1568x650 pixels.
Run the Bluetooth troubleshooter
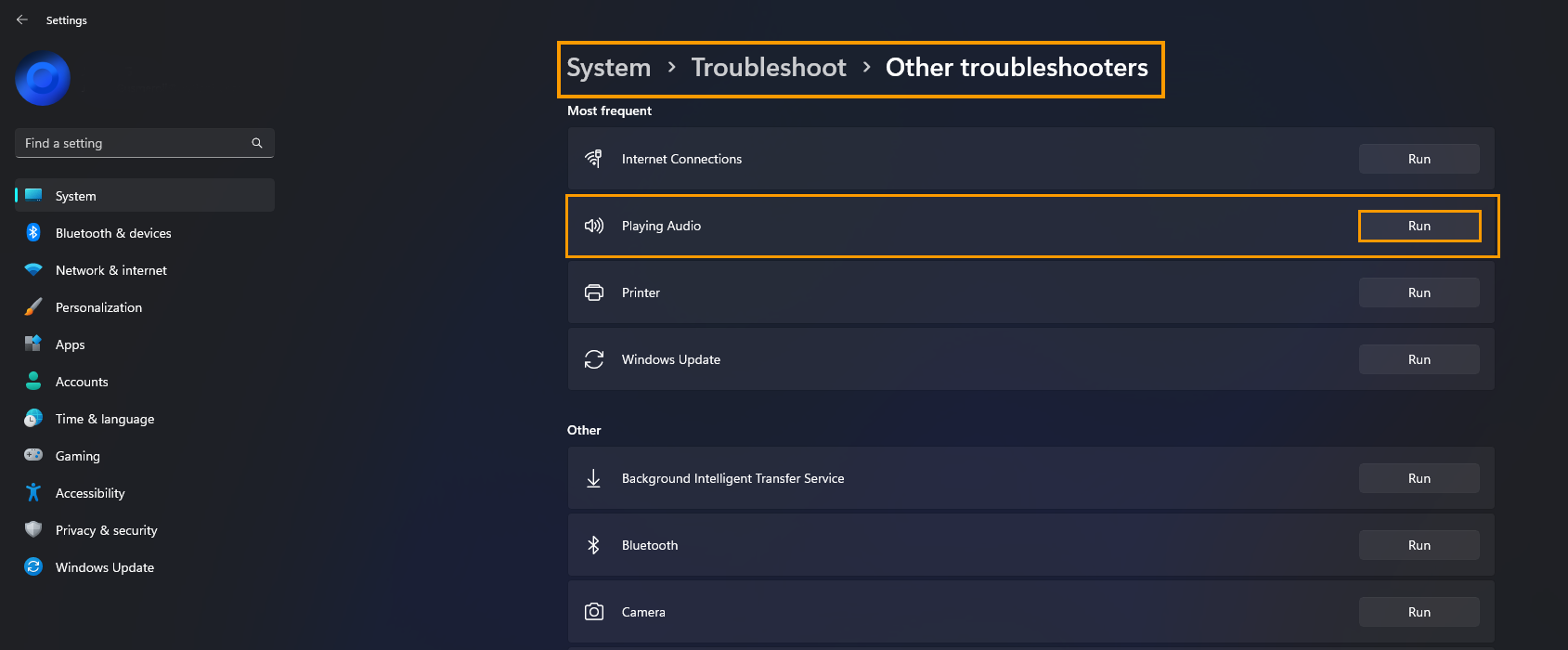(x=1419, y=545)
